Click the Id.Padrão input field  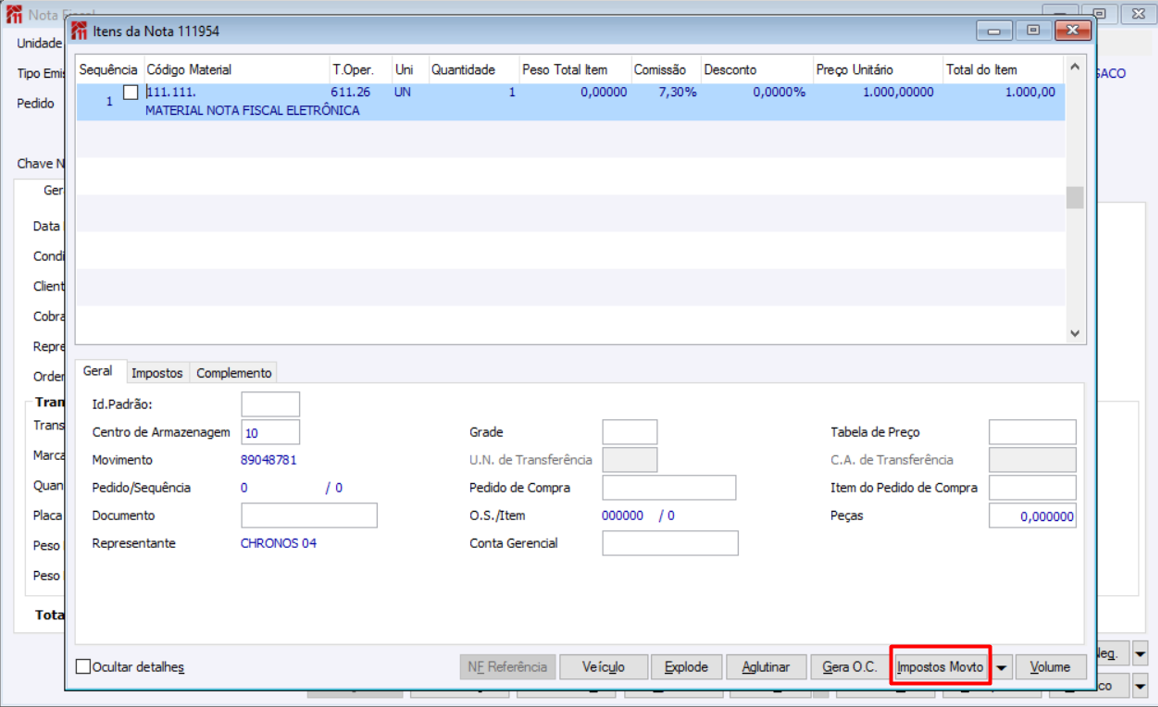pyautogui.click(x=270, y=404)
